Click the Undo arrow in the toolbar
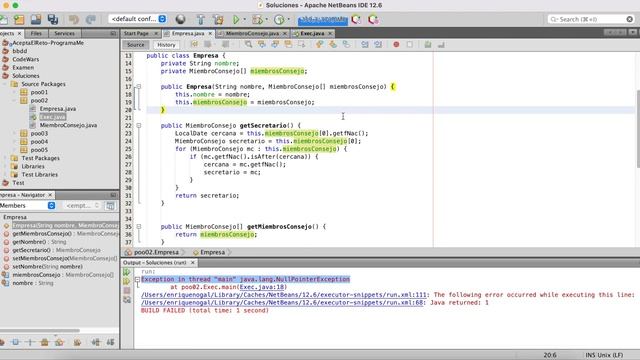640x360 pixels. point(74,19)
